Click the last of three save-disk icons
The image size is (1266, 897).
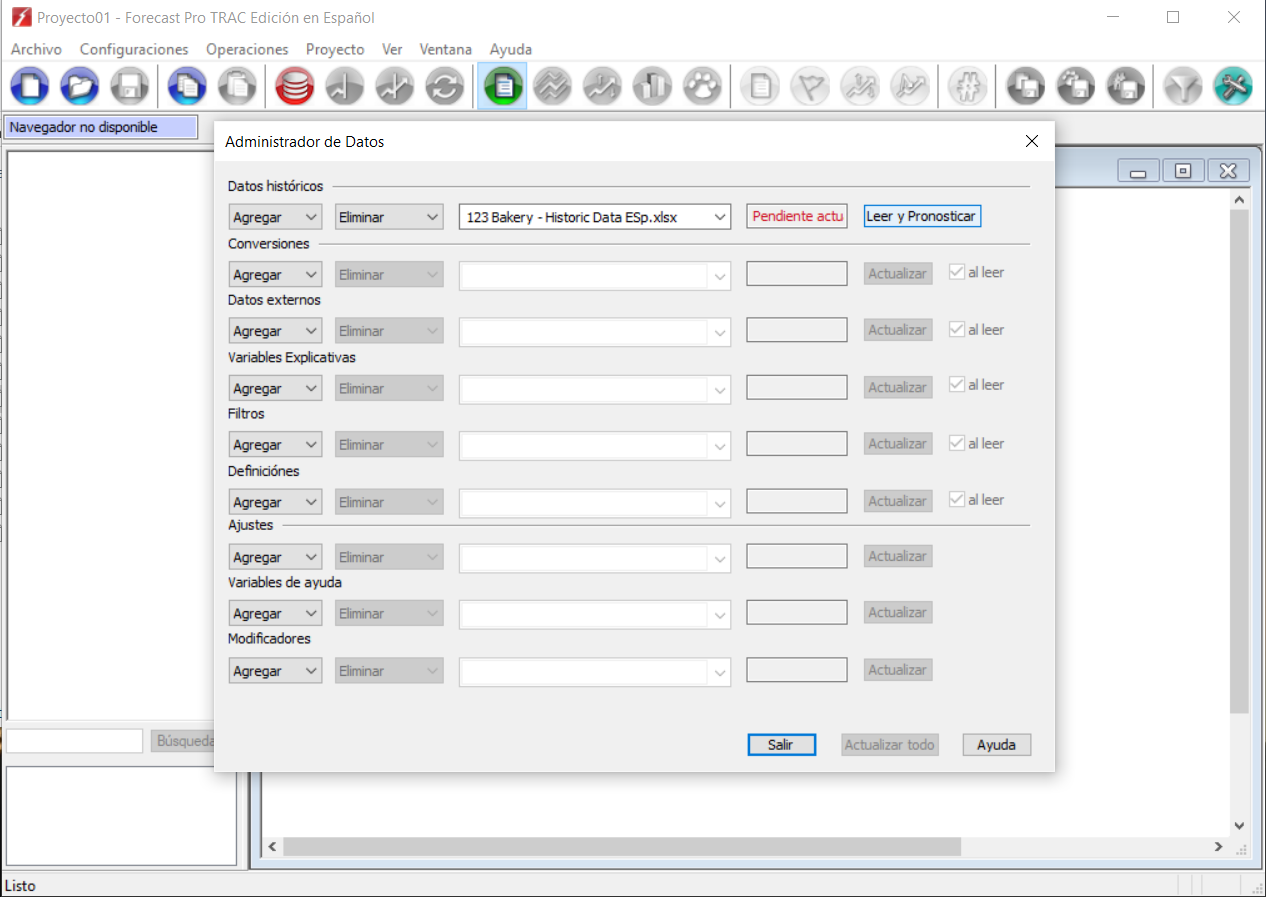pyautogui.click(x=1125, y=87)
